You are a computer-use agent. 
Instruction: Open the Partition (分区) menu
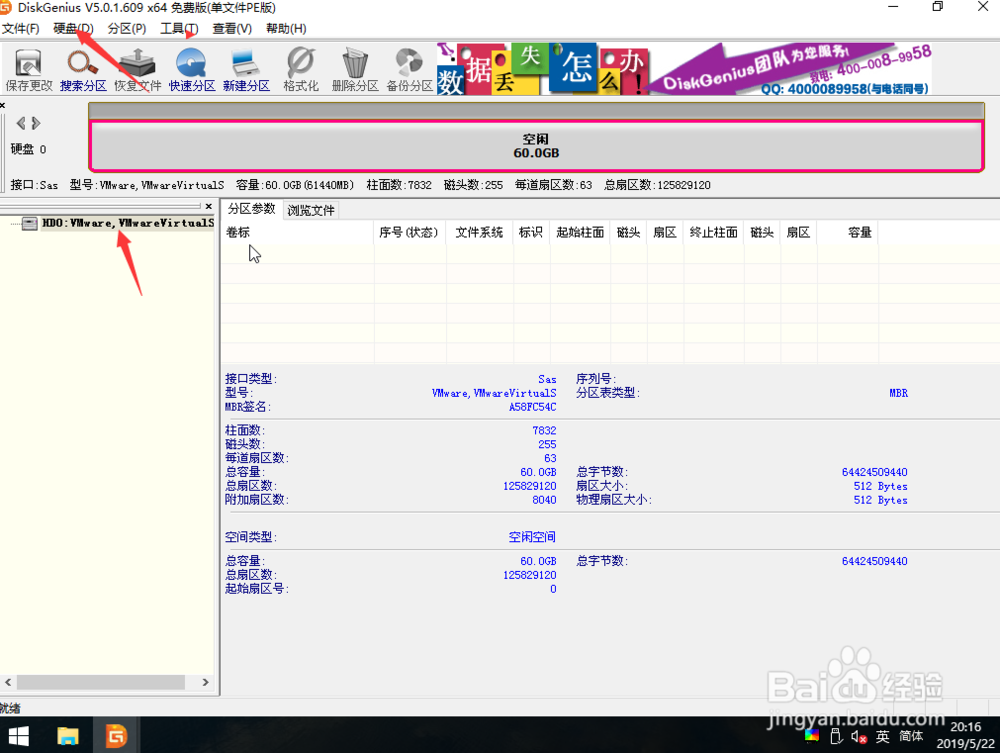(127, 29)
